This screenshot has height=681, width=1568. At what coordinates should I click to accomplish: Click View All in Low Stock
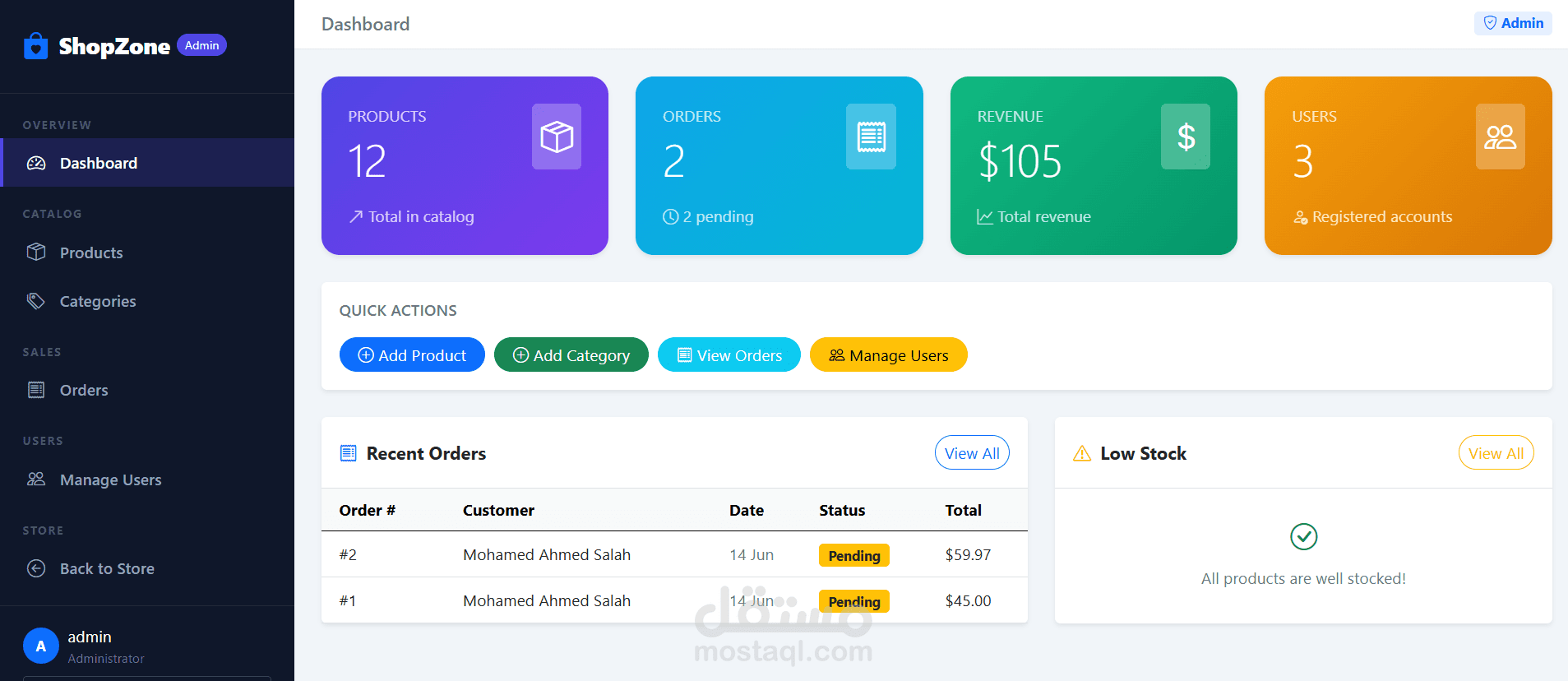click(1496, 452)
